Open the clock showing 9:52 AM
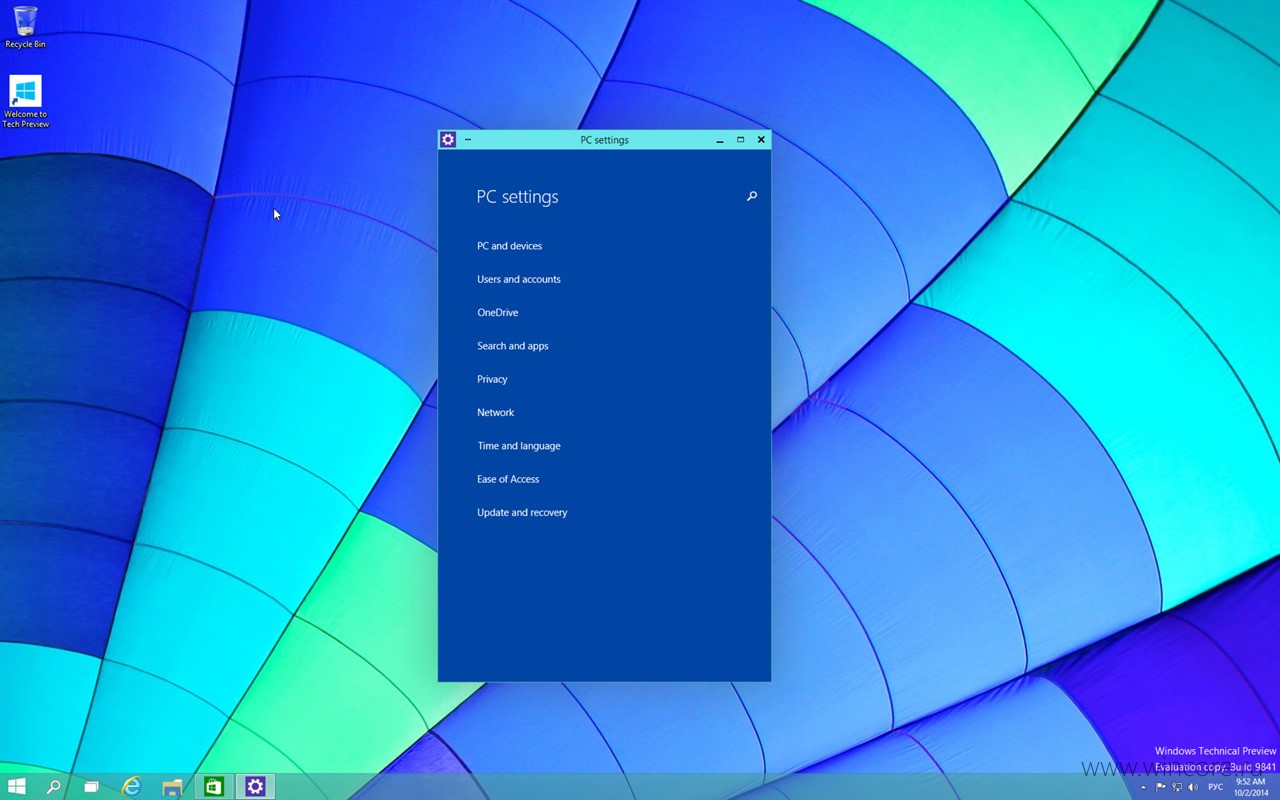 [1251, 787]
